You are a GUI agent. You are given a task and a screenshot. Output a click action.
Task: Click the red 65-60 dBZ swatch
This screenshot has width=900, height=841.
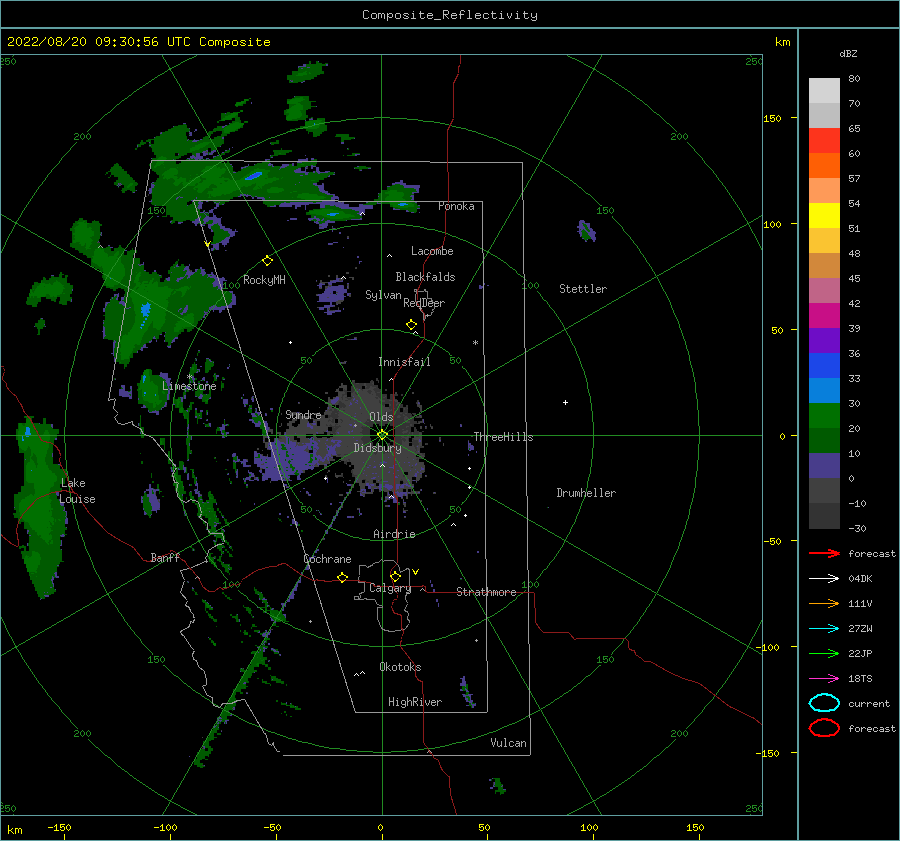pyautogui.click(x=824, y=140)
